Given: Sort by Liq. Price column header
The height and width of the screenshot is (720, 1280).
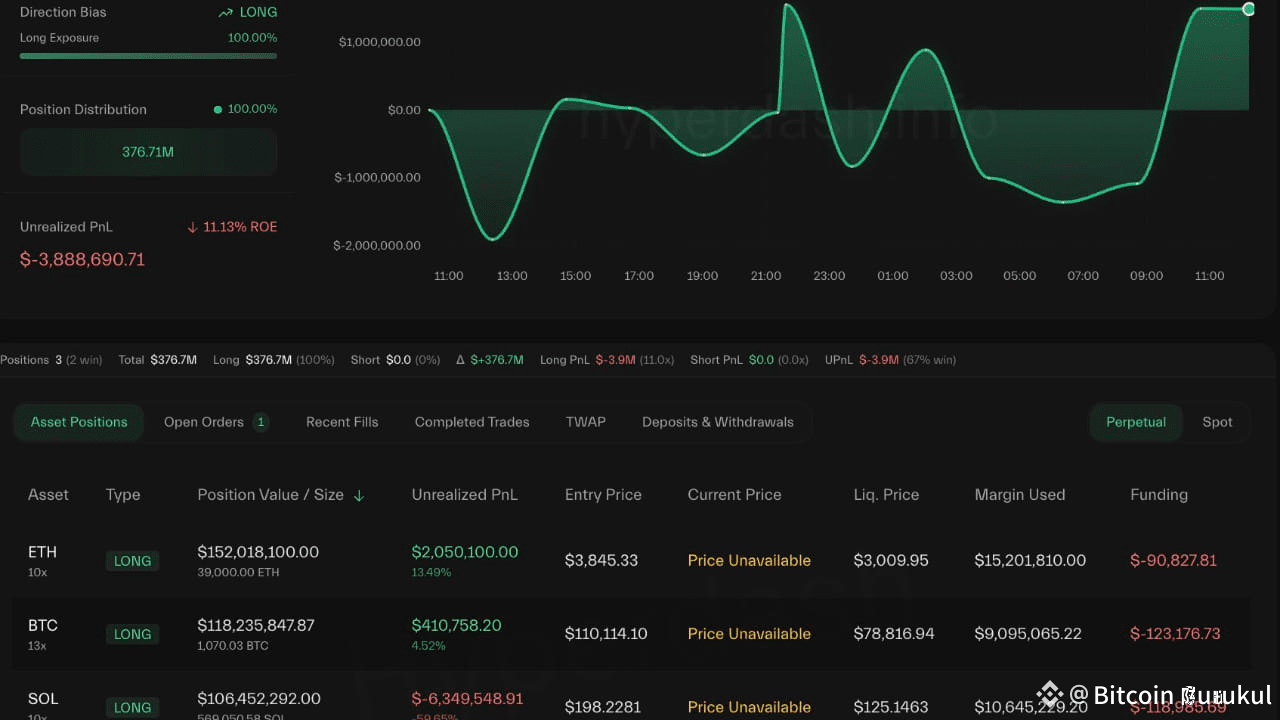Looking at the screenshot, I should [886, 495].
